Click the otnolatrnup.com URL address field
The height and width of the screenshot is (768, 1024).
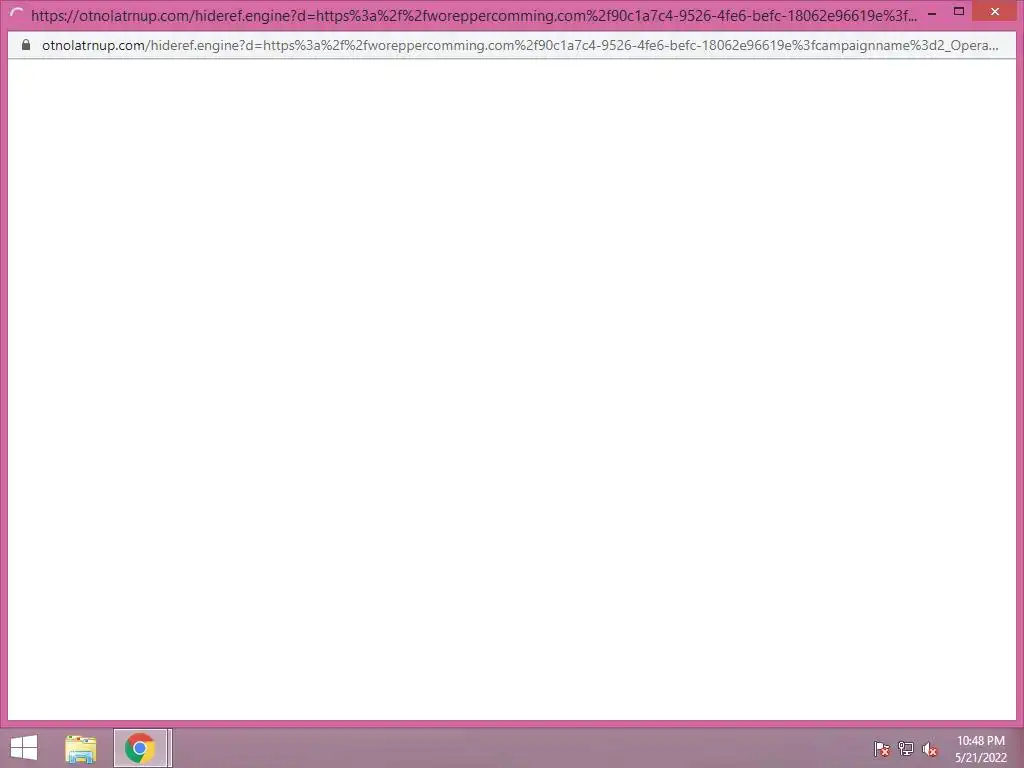pyautogui.click(x=520, y=45)
